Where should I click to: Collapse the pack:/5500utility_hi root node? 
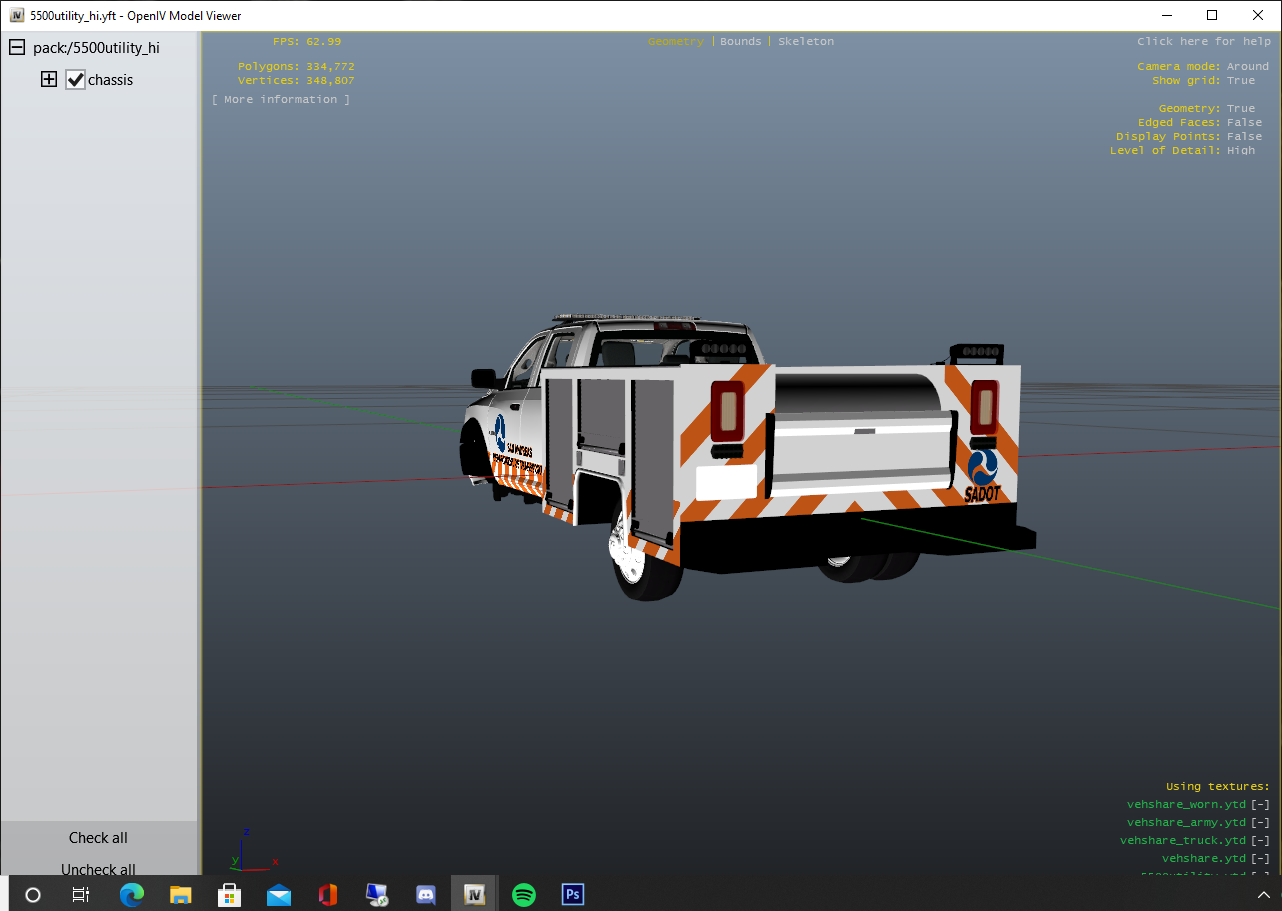point(17,47)
